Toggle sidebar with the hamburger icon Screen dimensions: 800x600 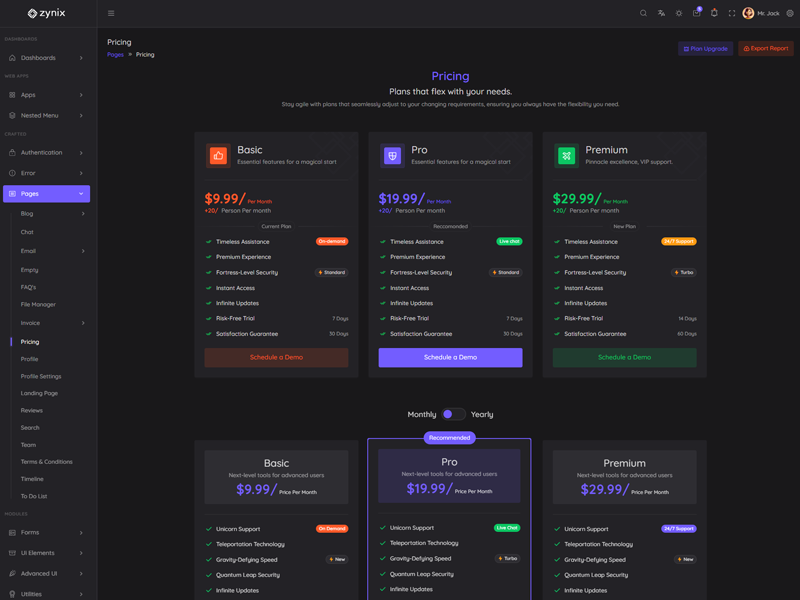coord(111,13)
